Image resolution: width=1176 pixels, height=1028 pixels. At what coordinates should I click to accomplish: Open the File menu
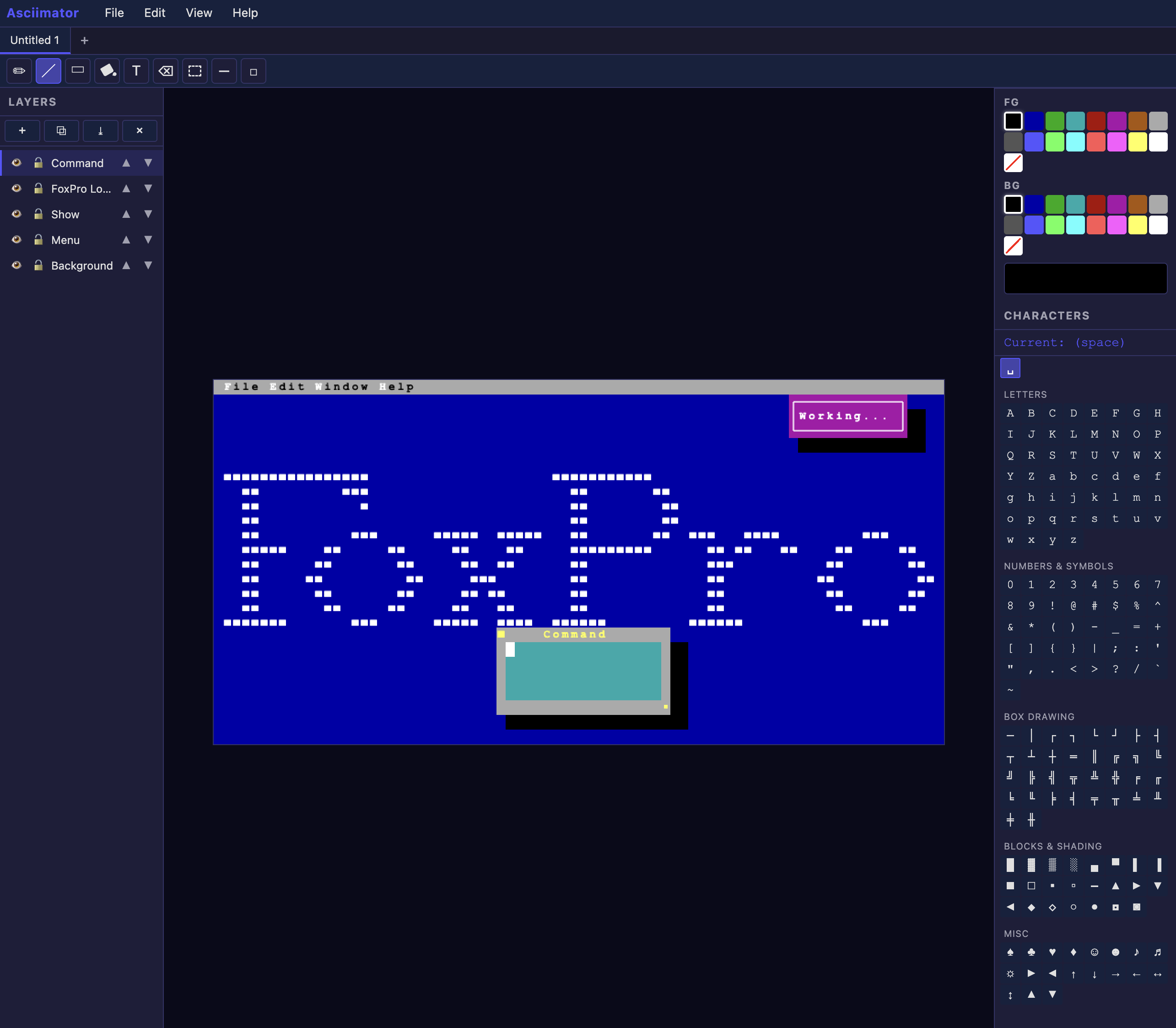(x=114, y=13)
